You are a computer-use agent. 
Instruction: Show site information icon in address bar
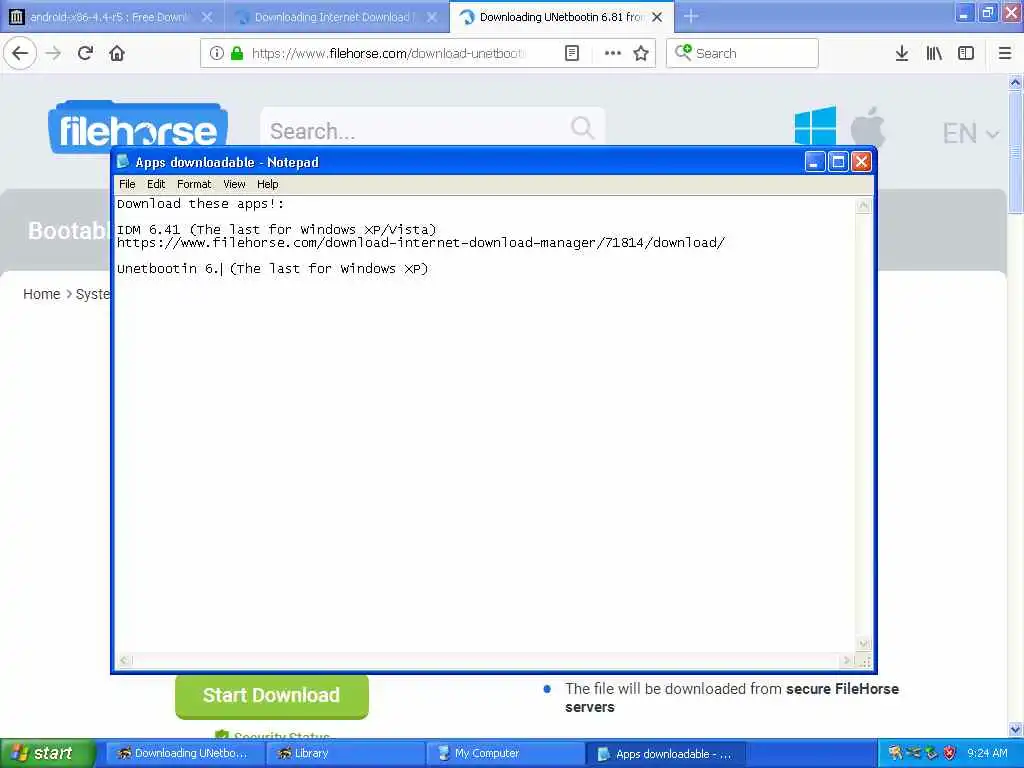point(217,53)
